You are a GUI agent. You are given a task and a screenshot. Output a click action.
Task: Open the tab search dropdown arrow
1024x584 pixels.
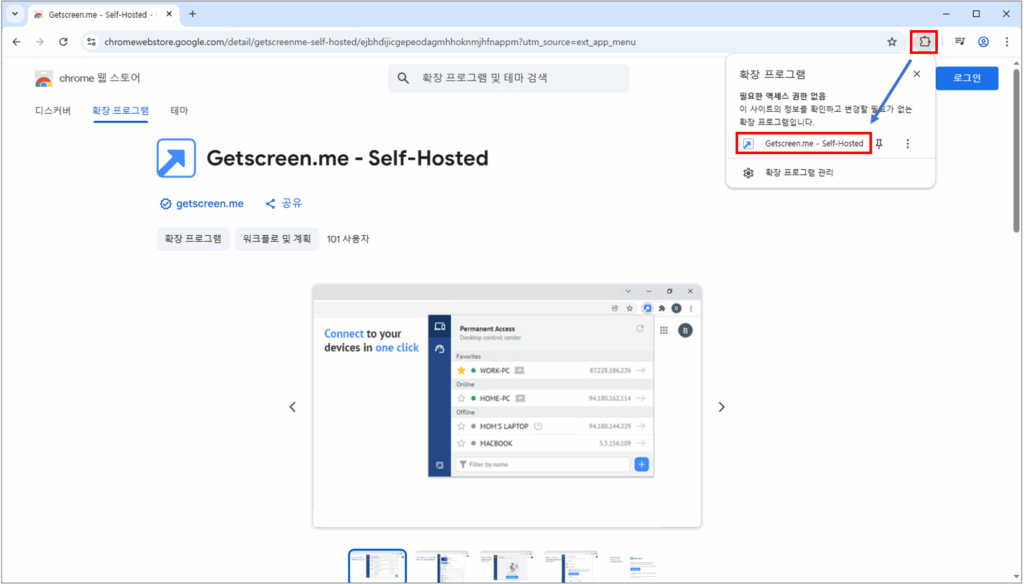14,14
